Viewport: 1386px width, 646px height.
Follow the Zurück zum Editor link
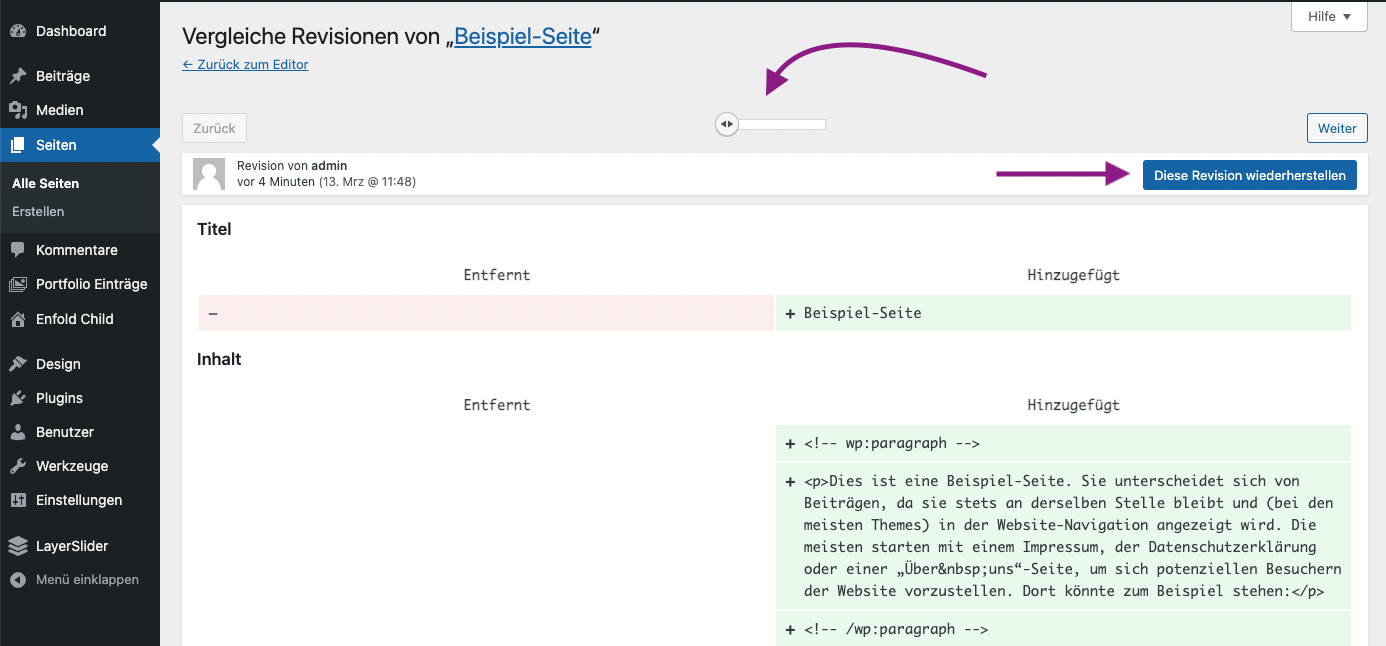(x=245, y=64)
